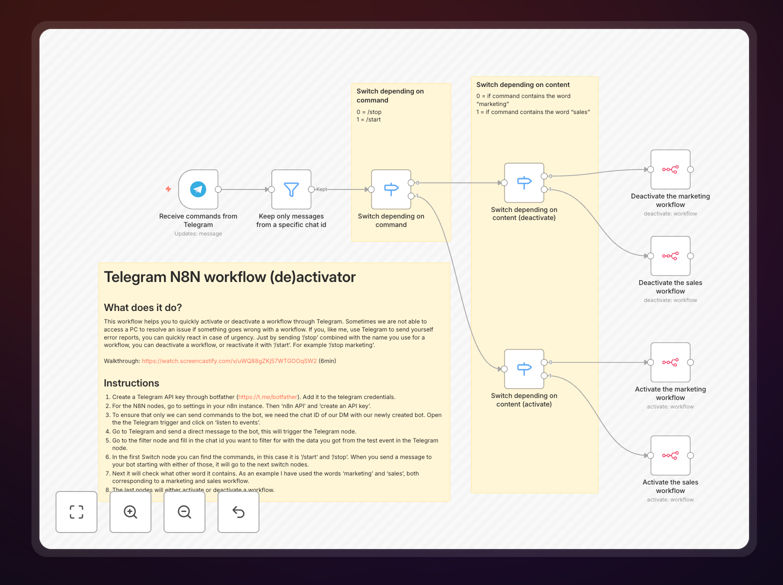Click the red trigger lightning bolt icon
Image resolution: width=783 pixels, height=585 pixels.
click(x=168, y=189)
